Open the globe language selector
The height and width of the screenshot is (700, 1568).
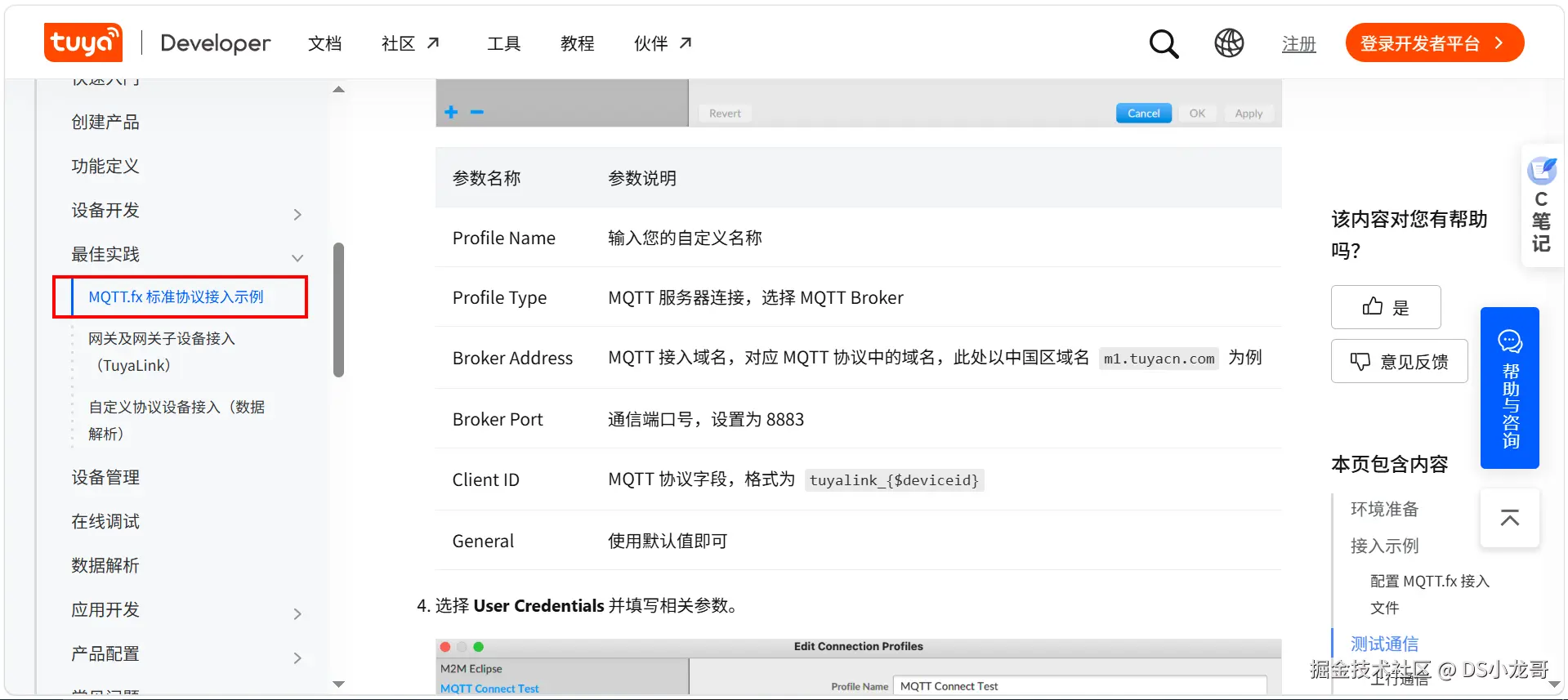point(1229,42)
